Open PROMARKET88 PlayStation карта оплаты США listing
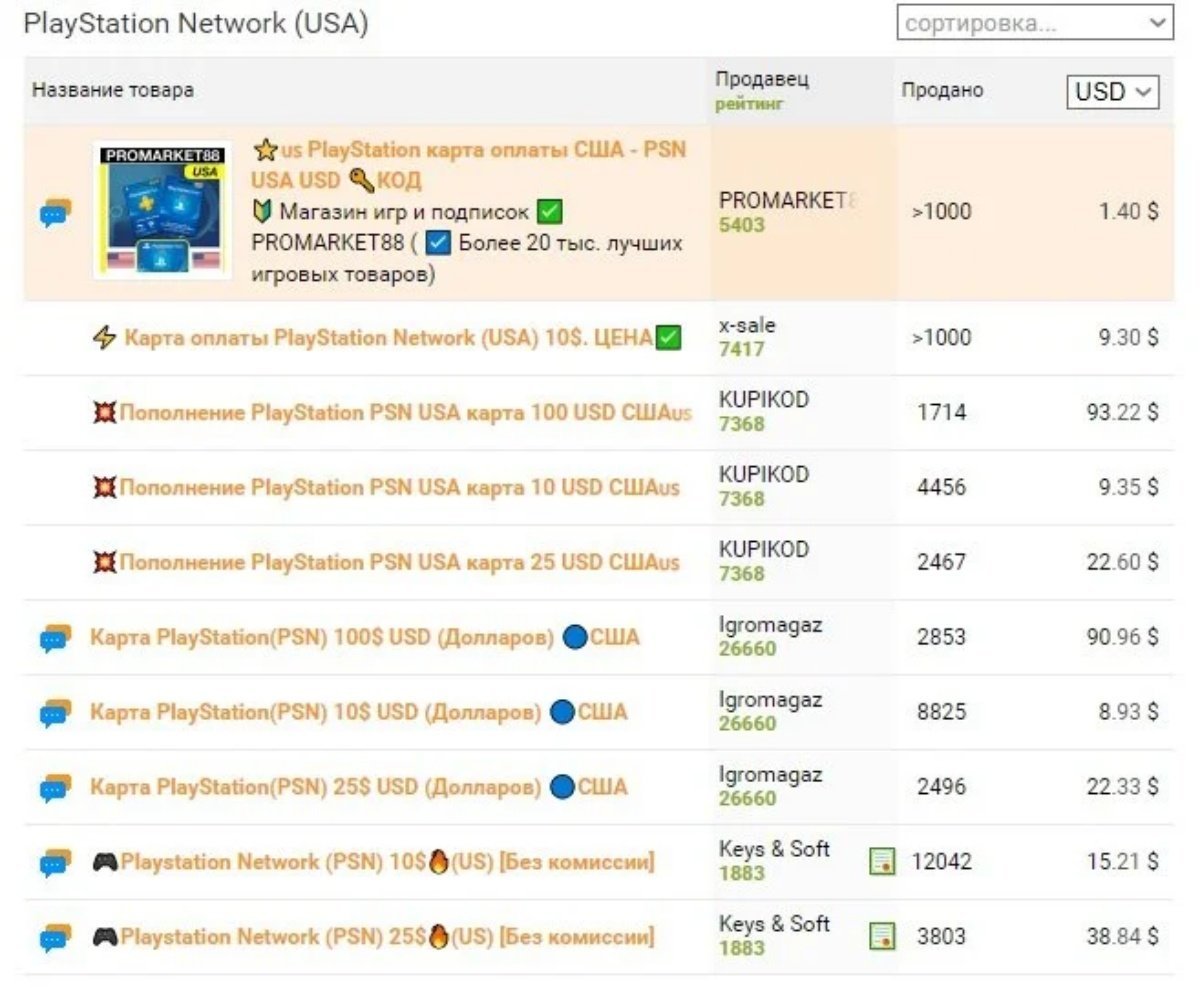The height and width of the screenshot is (988, 1200). pos(470,165)
